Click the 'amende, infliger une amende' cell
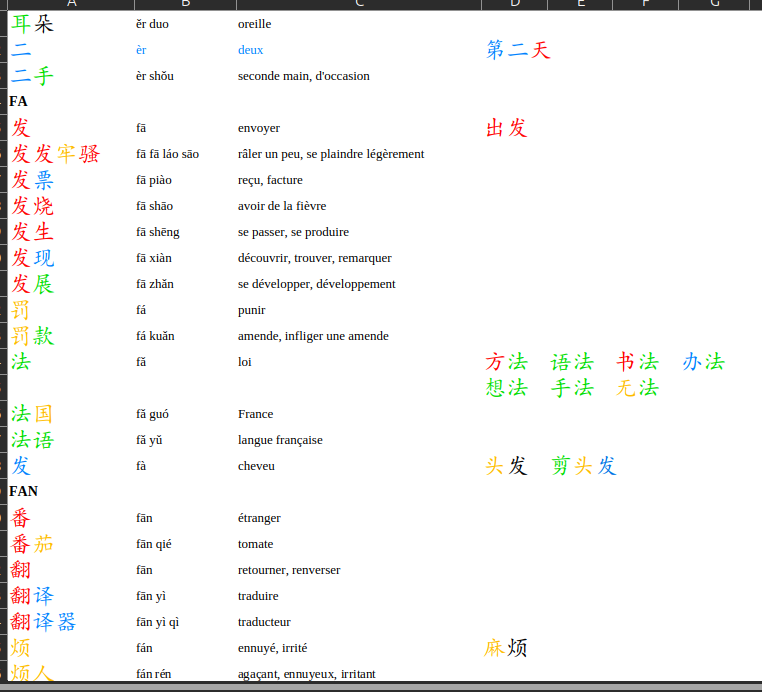The height and width of the screenshot is (692, 762). 313,336
